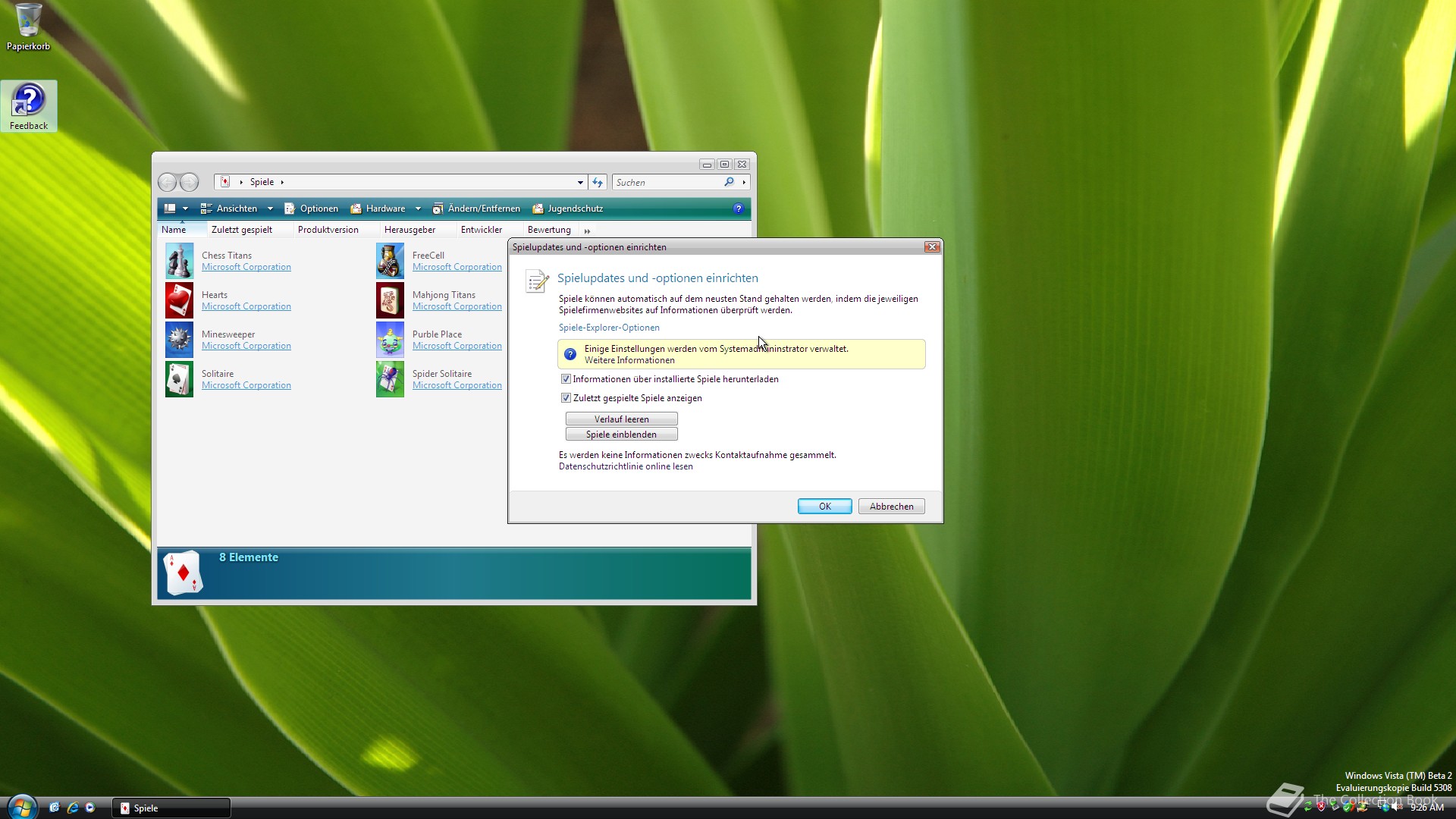Sort by Zuletzt gespielt column header
Screen dimensions: 1456x819
(x=249, y=230)
